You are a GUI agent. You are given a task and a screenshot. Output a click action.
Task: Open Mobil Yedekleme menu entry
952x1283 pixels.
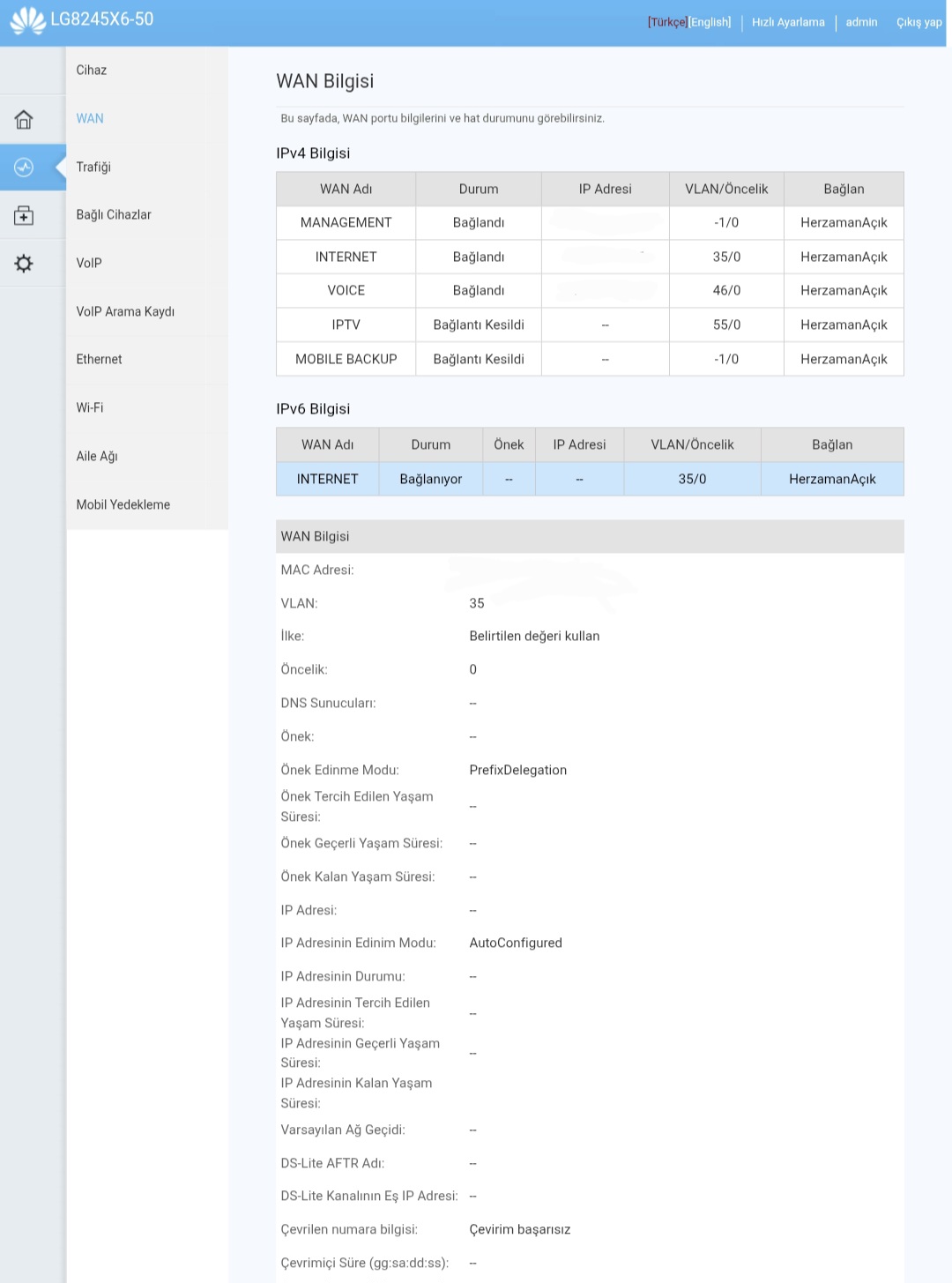[x=123, y=504]
